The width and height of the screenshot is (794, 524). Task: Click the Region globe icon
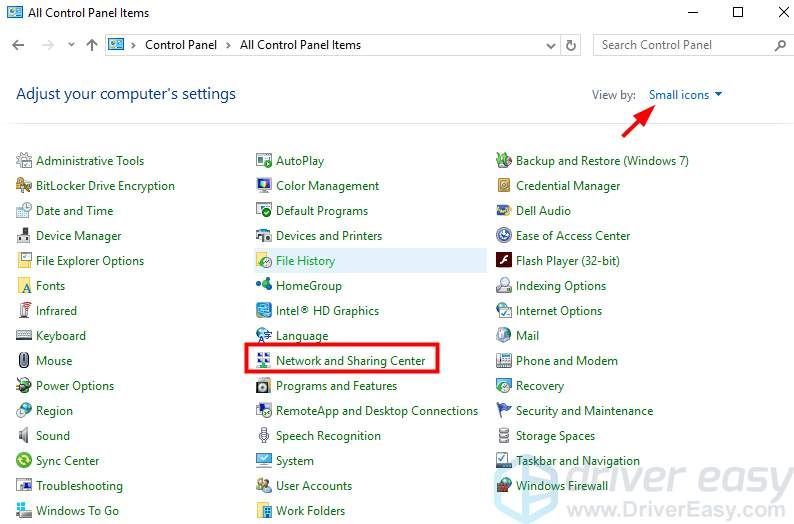coord(24,411)
